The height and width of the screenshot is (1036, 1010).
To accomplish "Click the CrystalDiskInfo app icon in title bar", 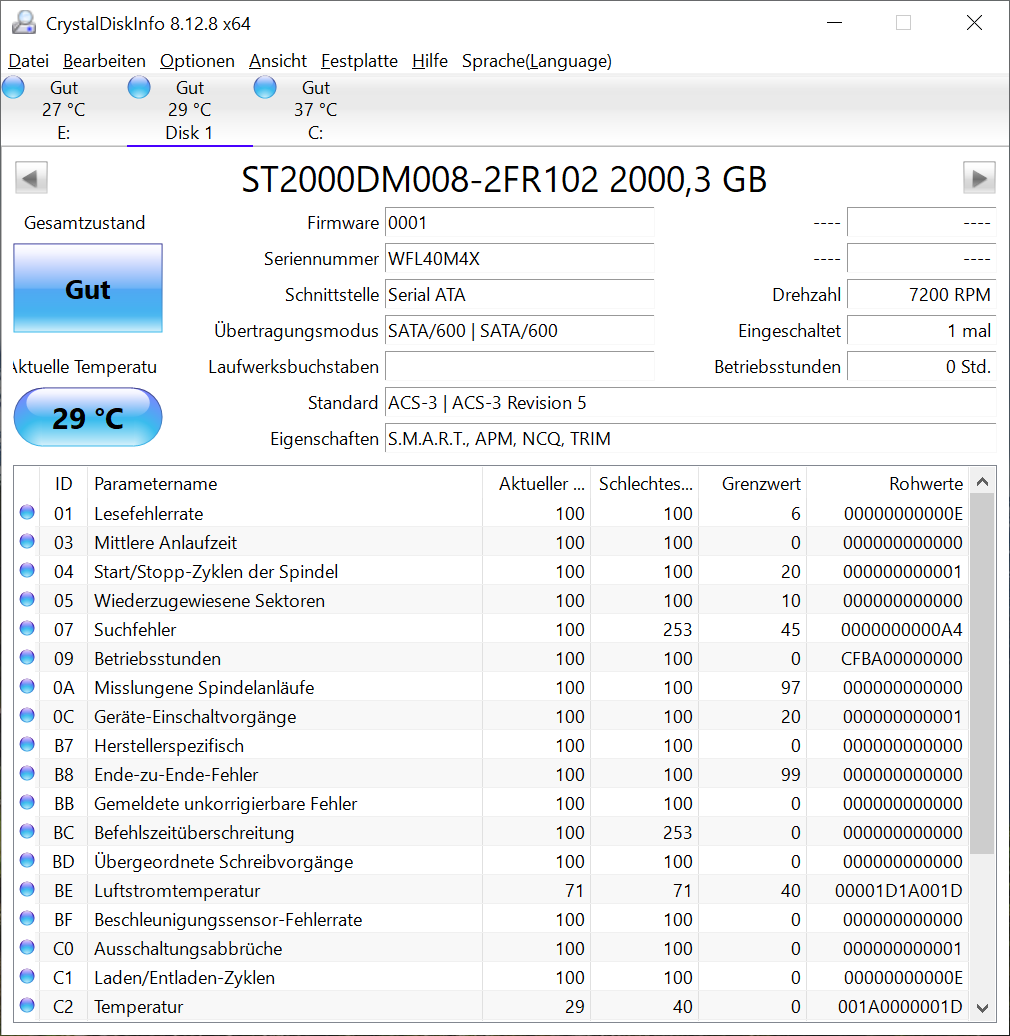I will click(24, 23).
